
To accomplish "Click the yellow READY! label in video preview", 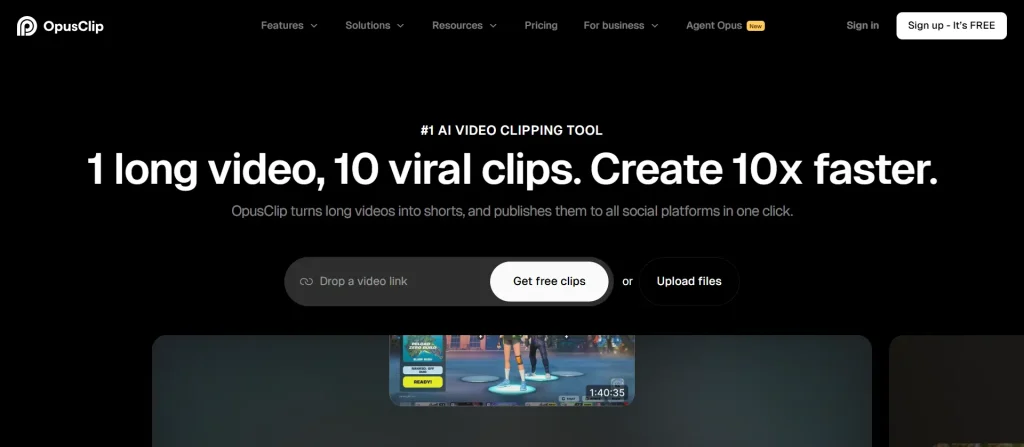I will tap(422, 382).
